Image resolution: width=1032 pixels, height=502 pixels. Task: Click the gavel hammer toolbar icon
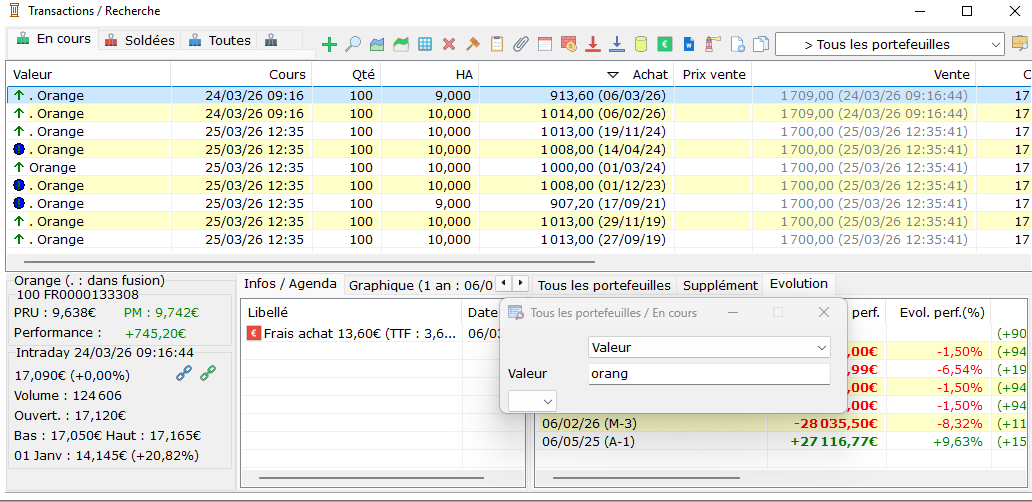[473, 45]
